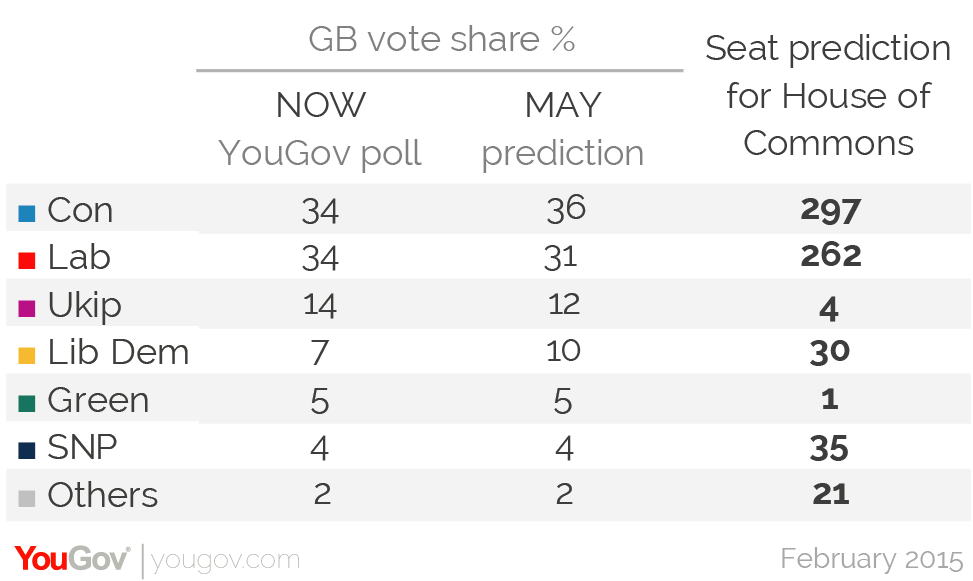The image size is (973, 581).
Task: Select the MAY prediction column header
Action: tap(563, 128)
